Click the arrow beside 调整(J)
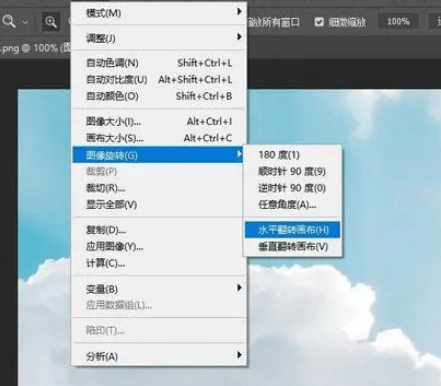This screenshot has width=441, height=386. (239, 37)
